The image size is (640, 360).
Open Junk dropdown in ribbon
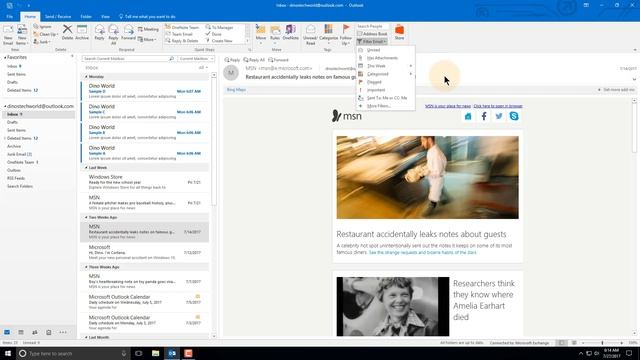42,42
